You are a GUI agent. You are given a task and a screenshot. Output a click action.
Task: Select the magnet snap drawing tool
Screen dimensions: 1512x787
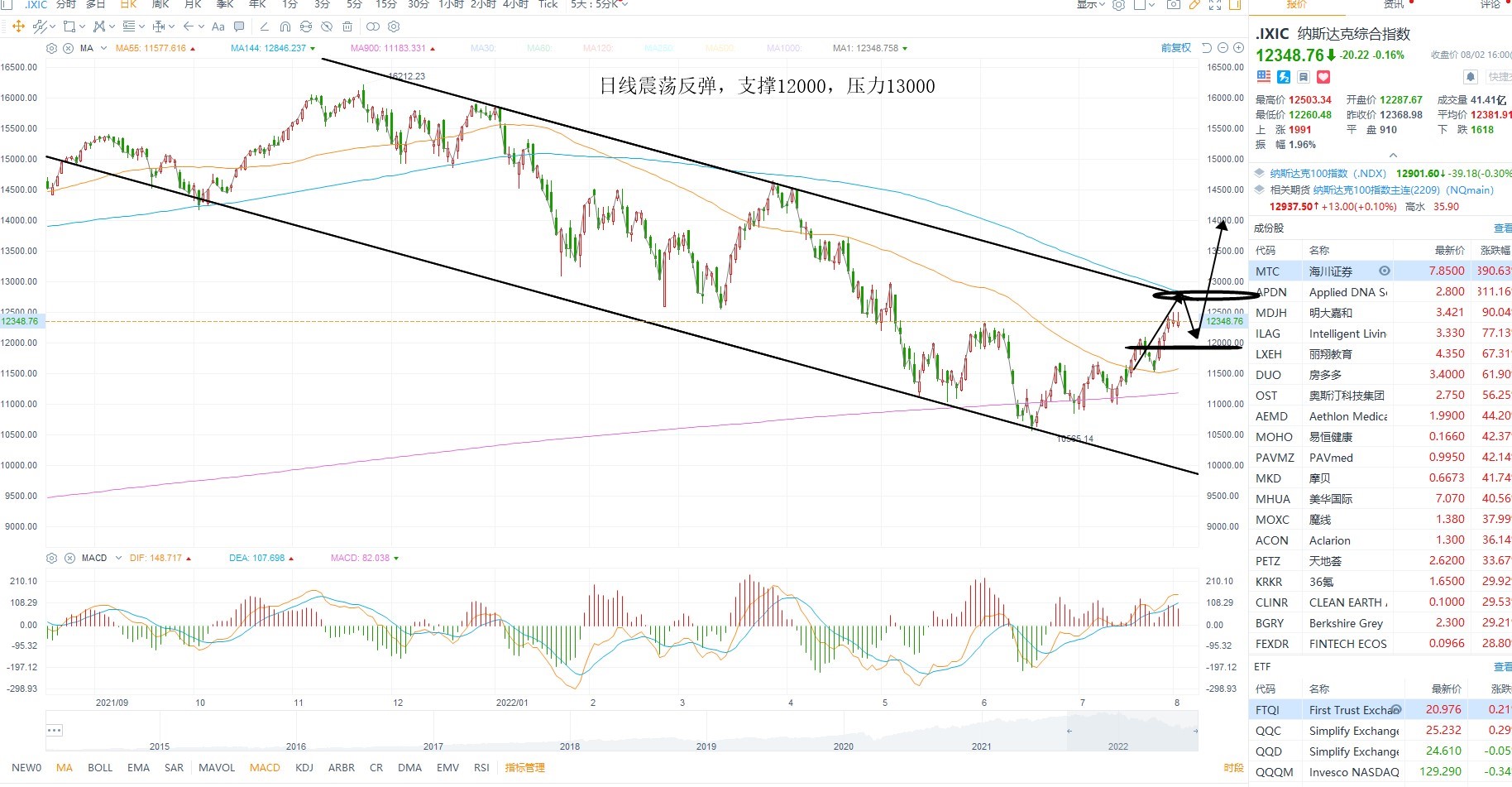285,26
